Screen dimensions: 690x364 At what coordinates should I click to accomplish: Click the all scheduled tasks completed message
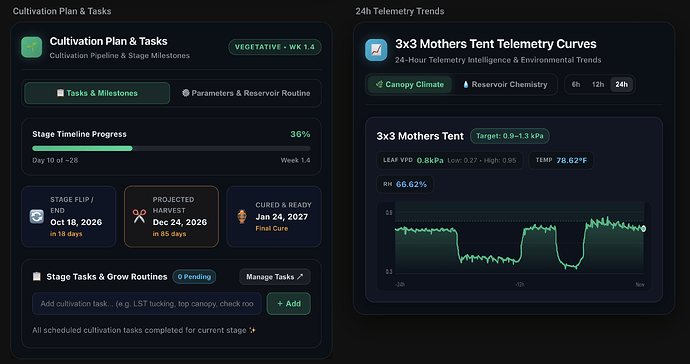[144, 330]
